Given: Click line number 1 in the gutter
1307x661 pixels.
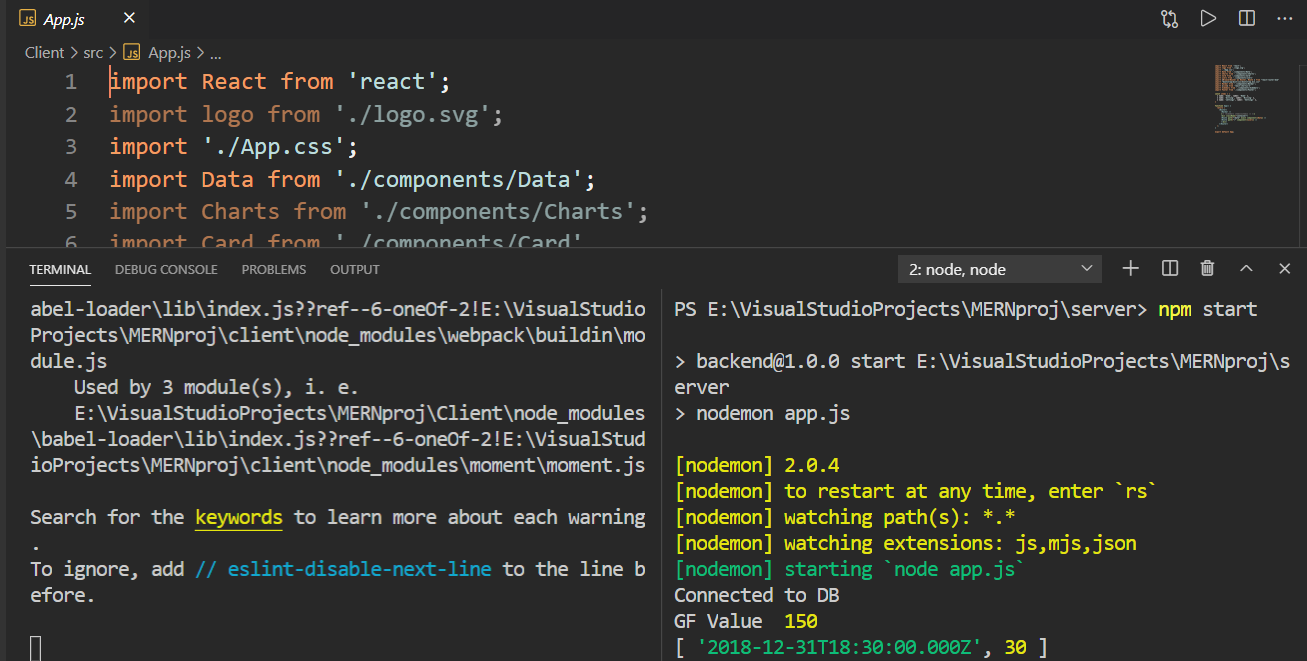Looking at the screenshot, I should tap(70, 82).
